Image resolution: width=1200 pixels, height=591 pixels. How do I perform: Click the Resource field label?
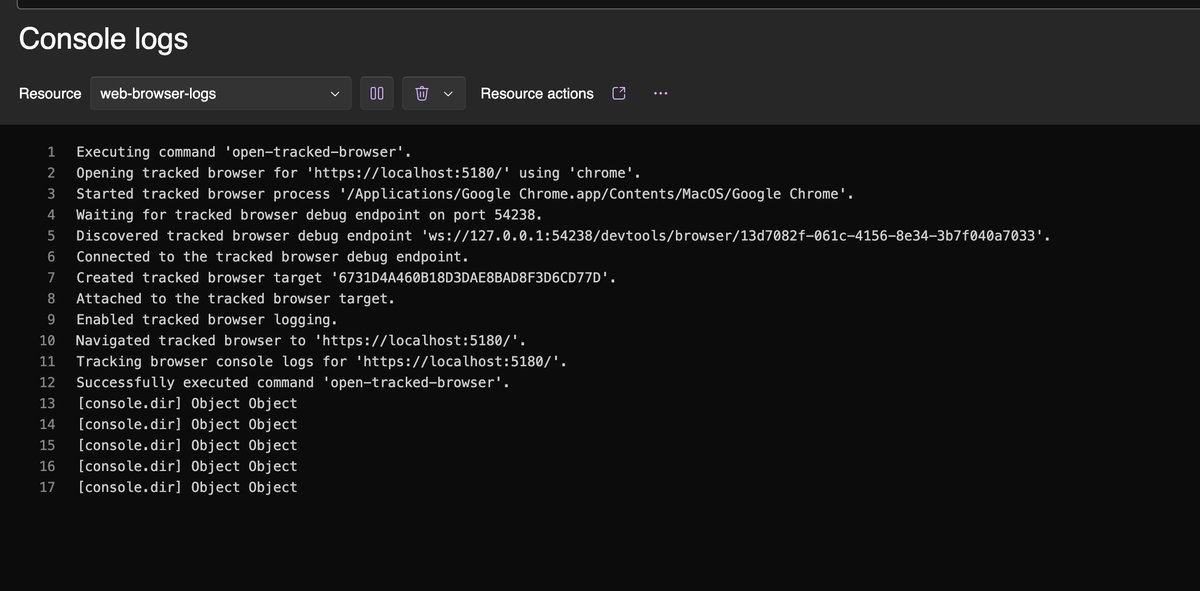coord(50,93)
